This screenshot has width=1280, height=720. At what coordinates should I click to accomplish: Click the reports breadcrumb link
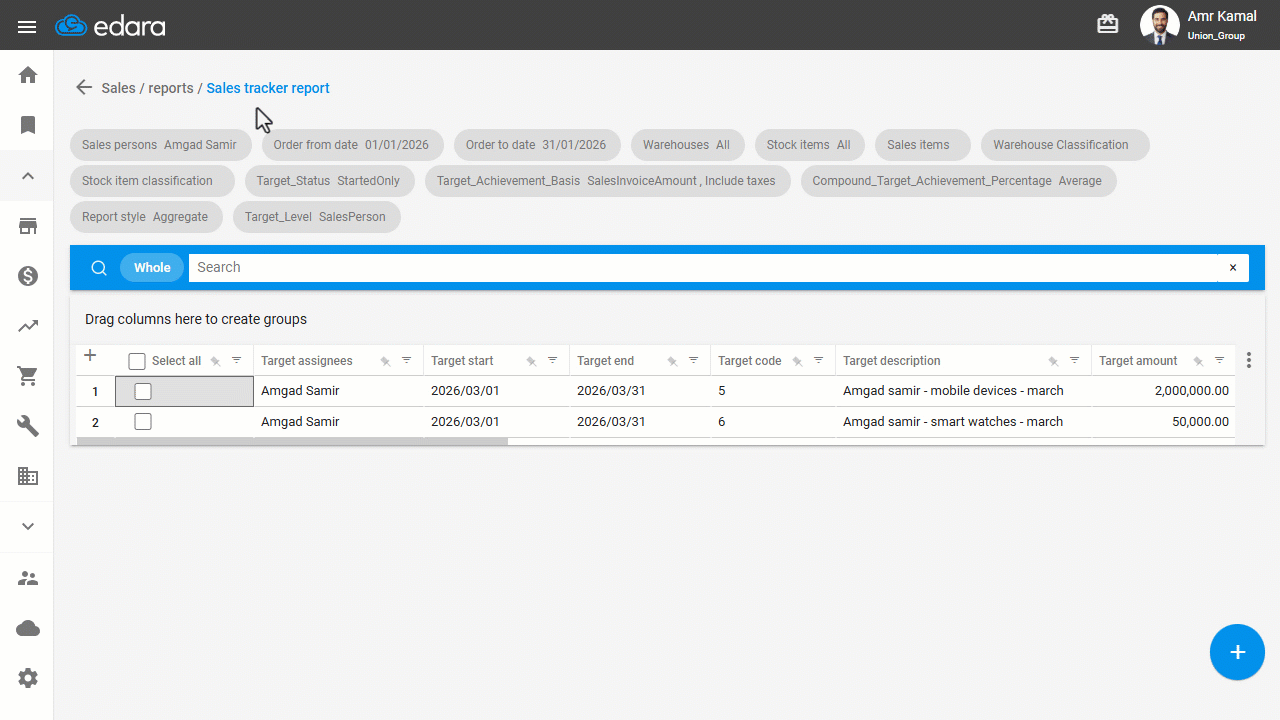[171, 88]
